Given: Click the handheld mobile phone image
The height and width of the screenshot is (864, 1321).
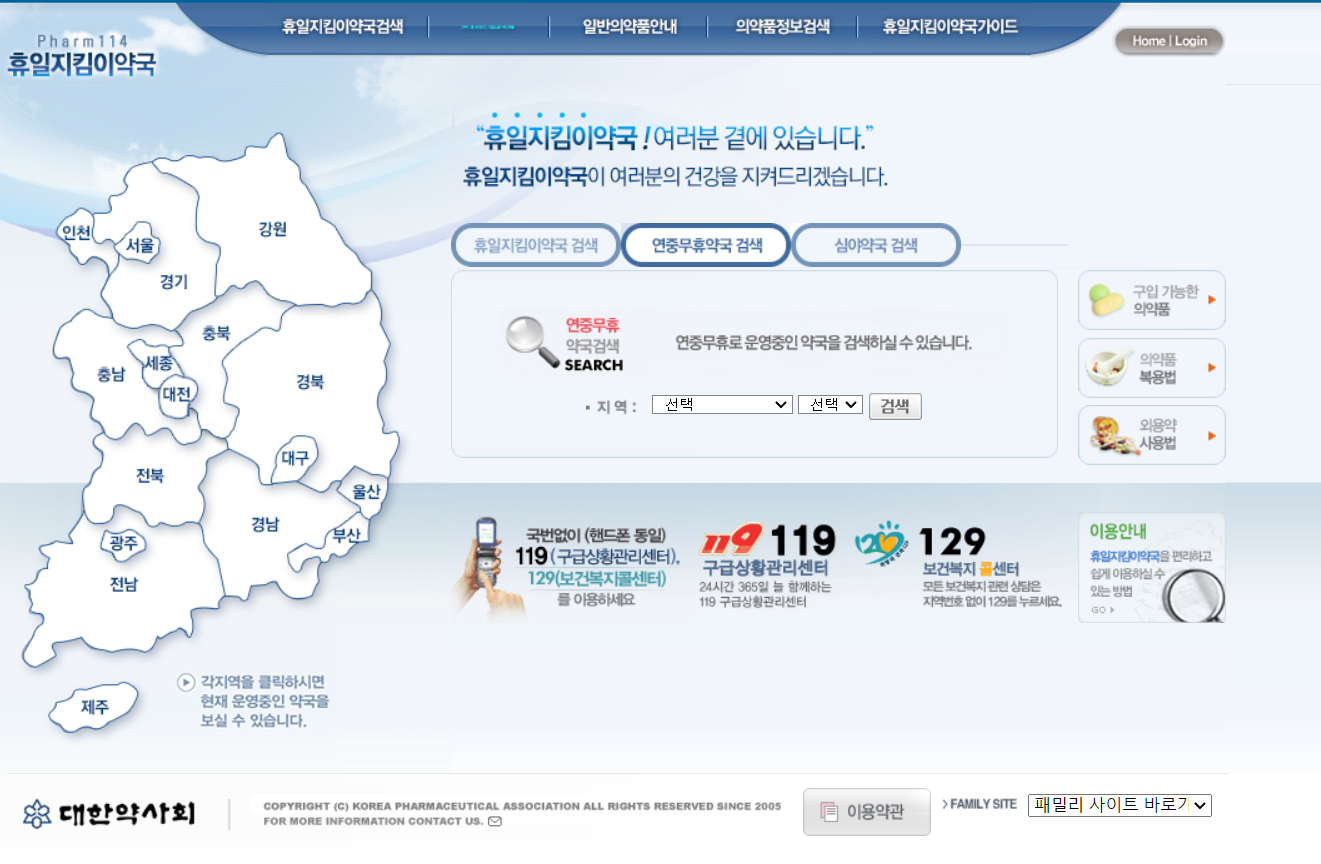Looking at the screenshot, I should [x=489, y=566].
